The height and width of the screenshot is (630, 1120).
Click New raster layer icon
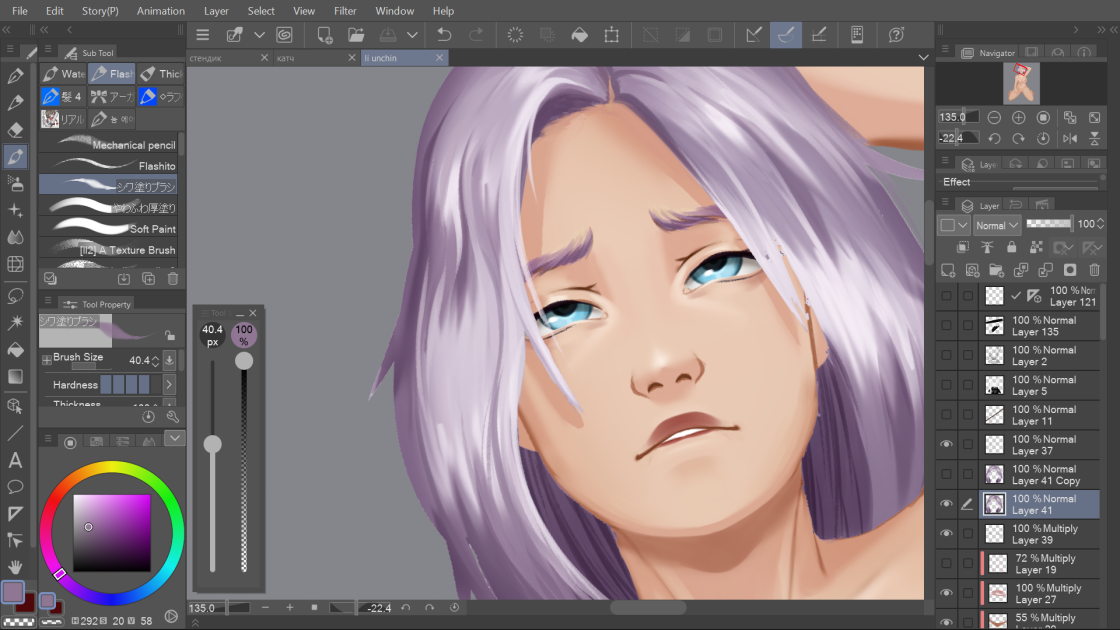[x=948, y=270]
